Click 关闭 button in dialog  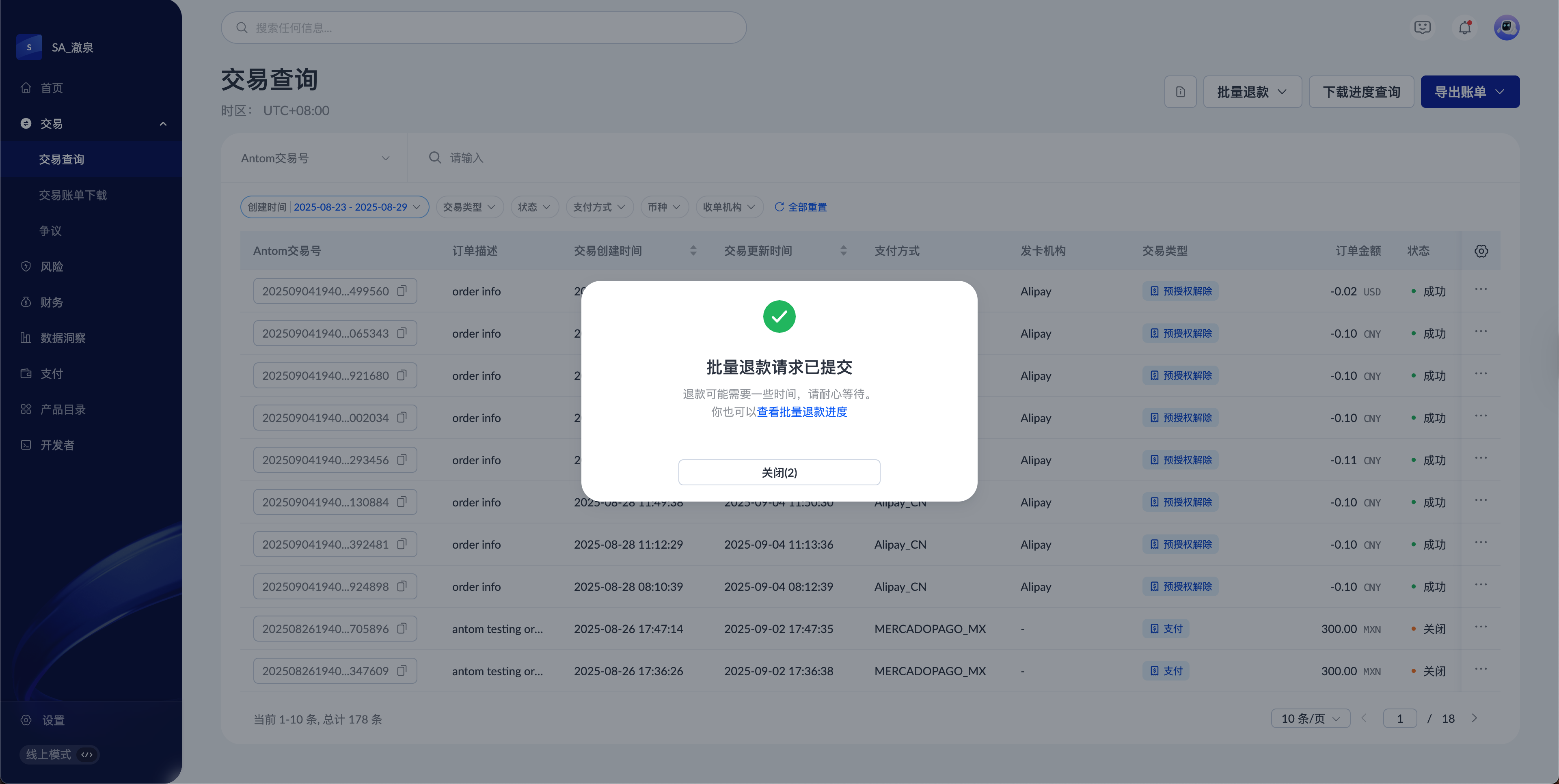[779, 472]
